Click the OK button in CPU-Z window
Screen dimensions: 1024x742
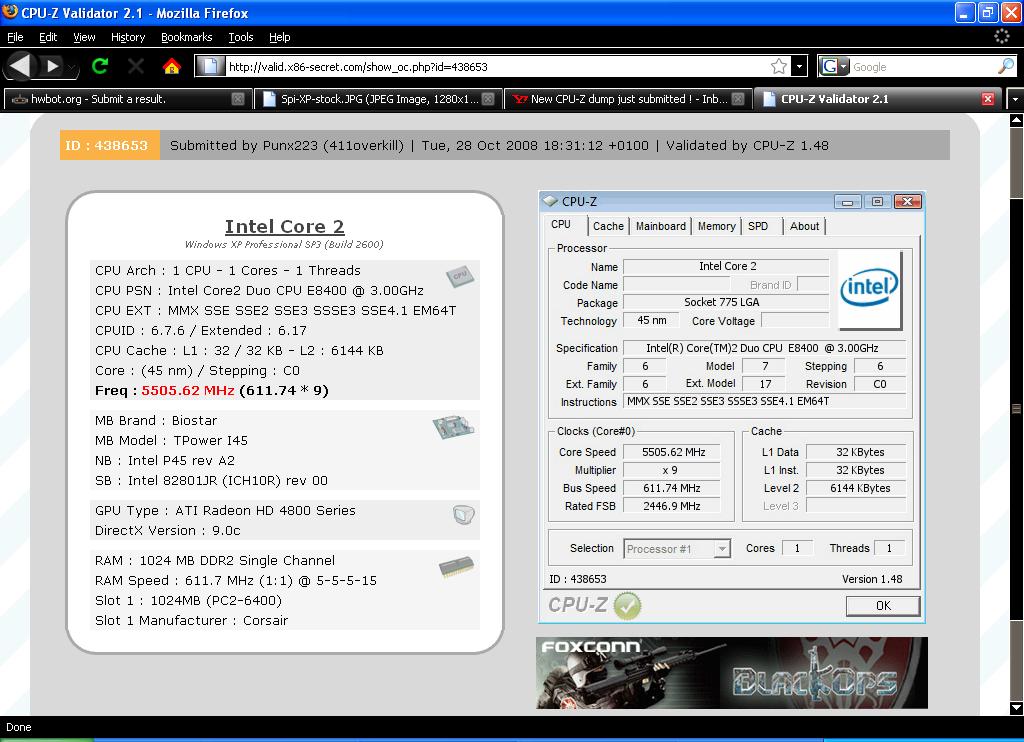click(883, 605)
